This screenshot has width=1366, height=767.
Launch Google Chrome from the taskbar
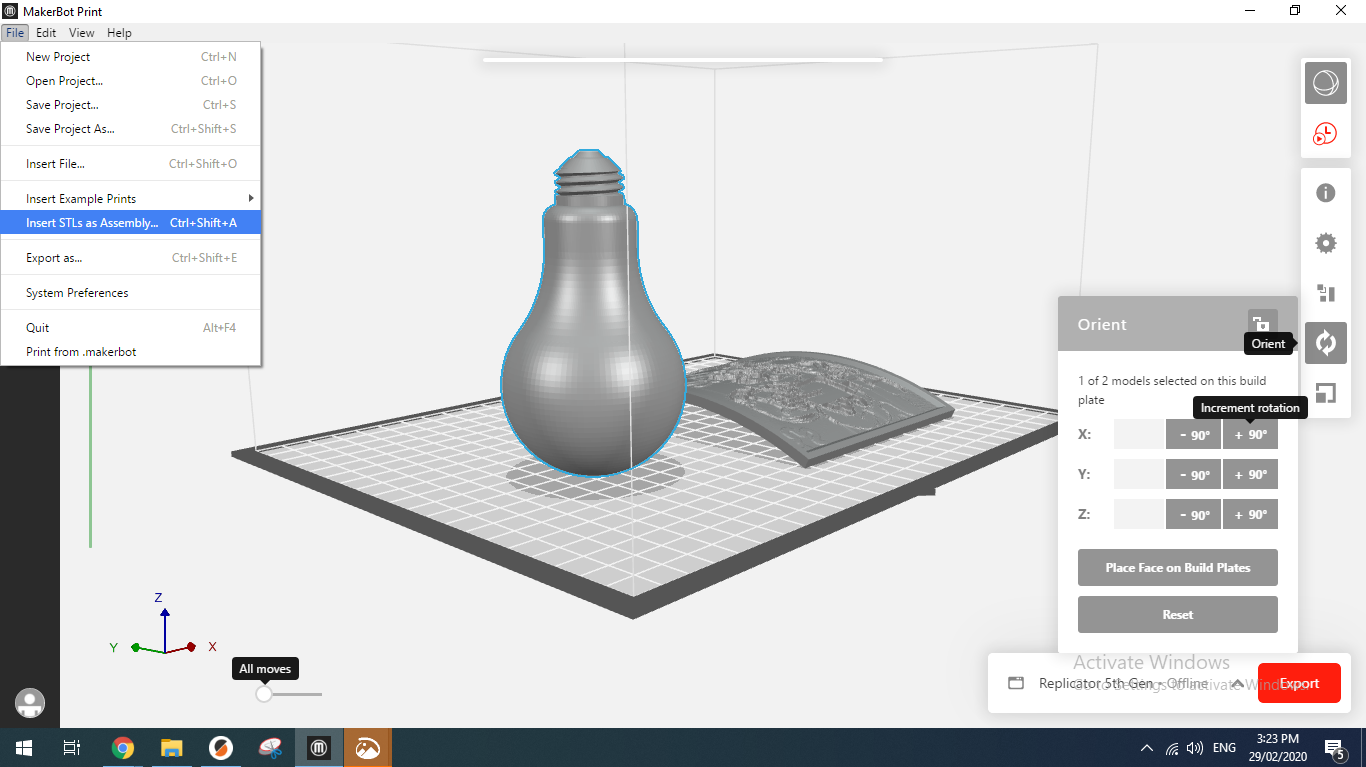tap(123, 748)
